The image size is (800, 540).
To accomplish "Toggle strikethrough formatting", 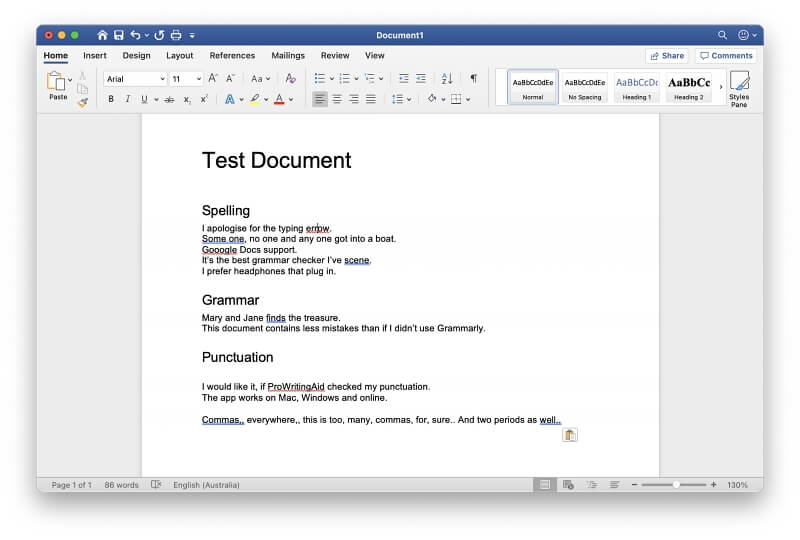I will [169, 100].
